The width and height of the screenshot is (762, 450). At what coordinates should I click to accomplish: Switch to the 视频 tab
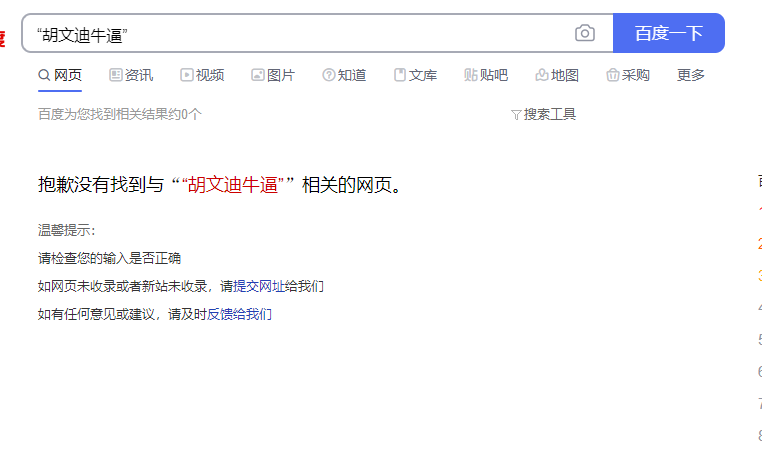(x=202, y=75)
